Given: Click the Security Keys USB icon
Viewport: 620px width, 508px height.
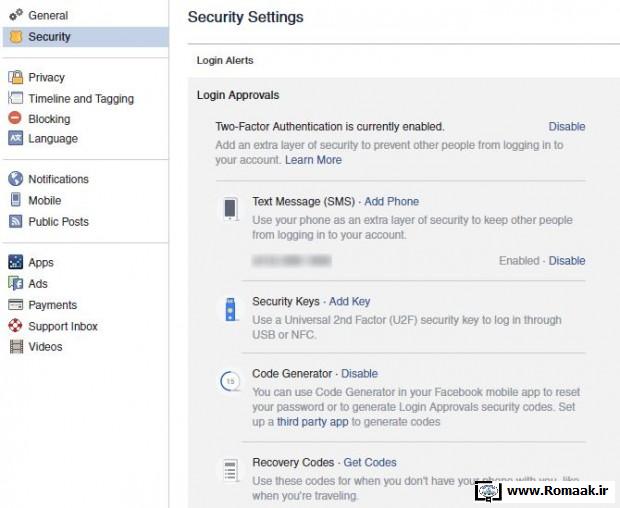Looking at the screenshot, I should pos(230,310).
